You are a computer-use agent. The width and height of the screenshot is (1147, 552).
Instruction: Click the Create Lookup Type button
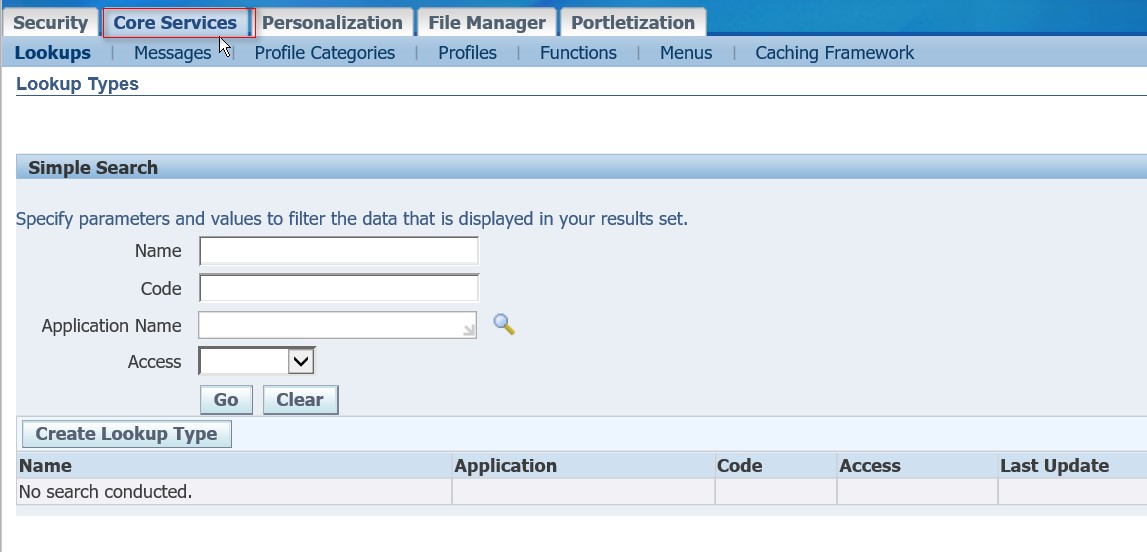pos(126,434)
